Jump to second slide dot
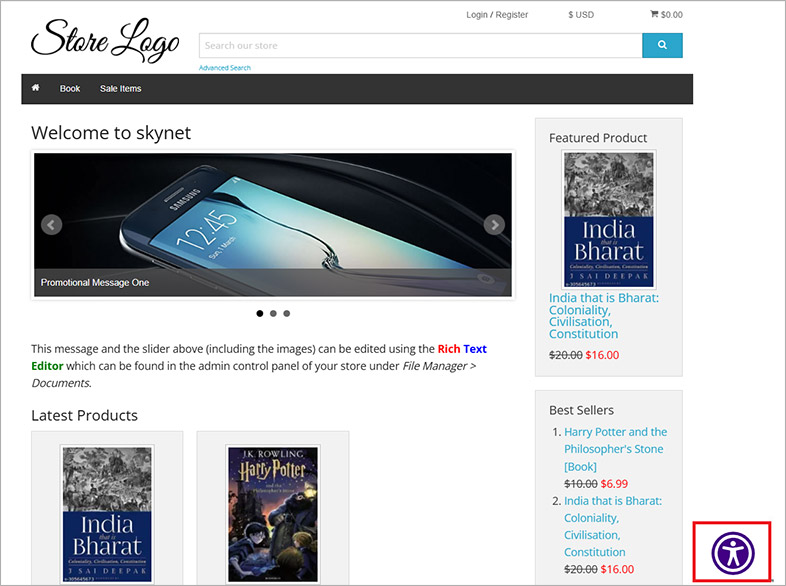The width and height of the screenshot is (786, 586). (x=273, y=313)
